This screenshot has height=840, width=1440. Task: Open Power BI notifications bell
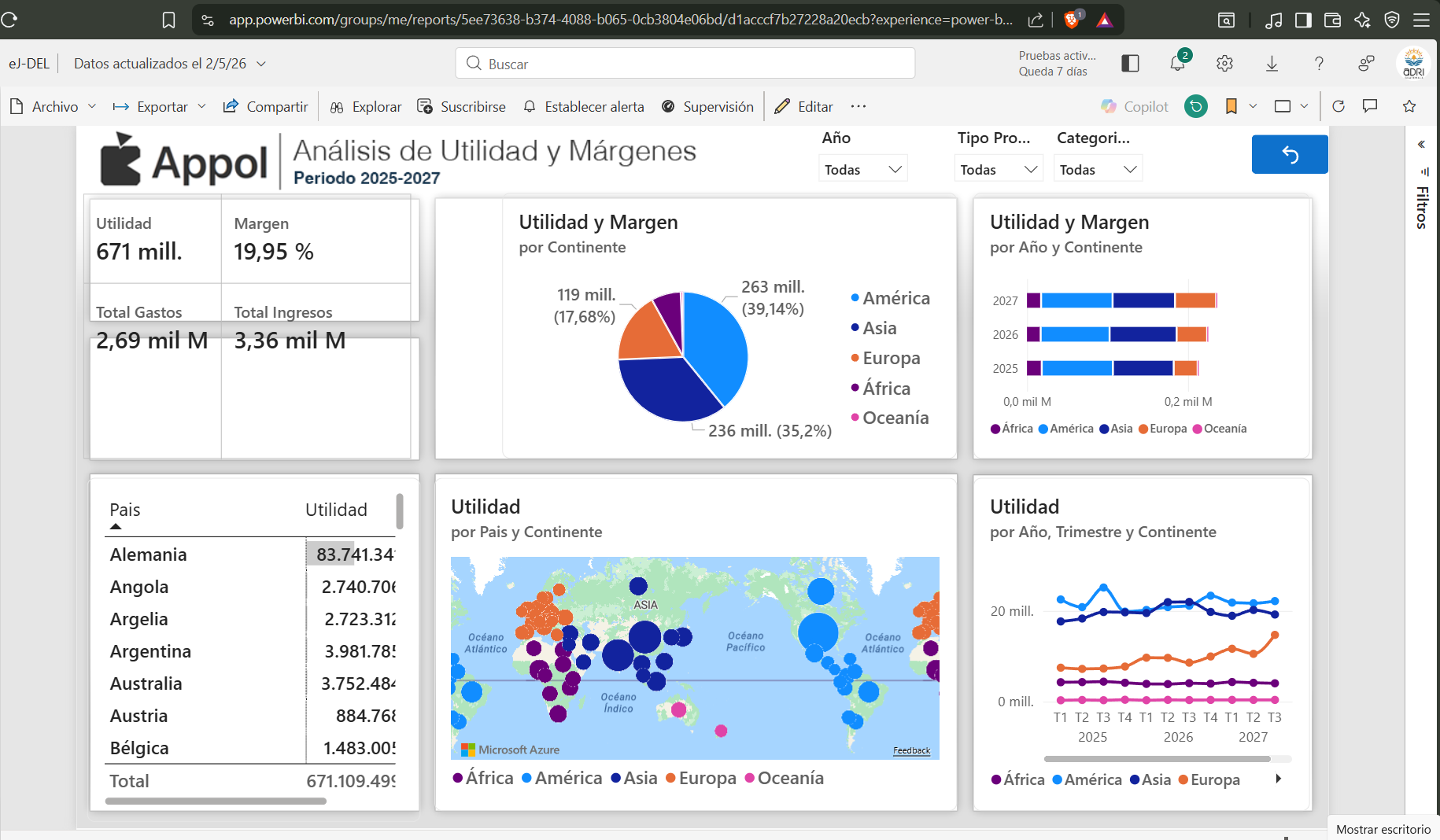click(x=1178, y=63)
